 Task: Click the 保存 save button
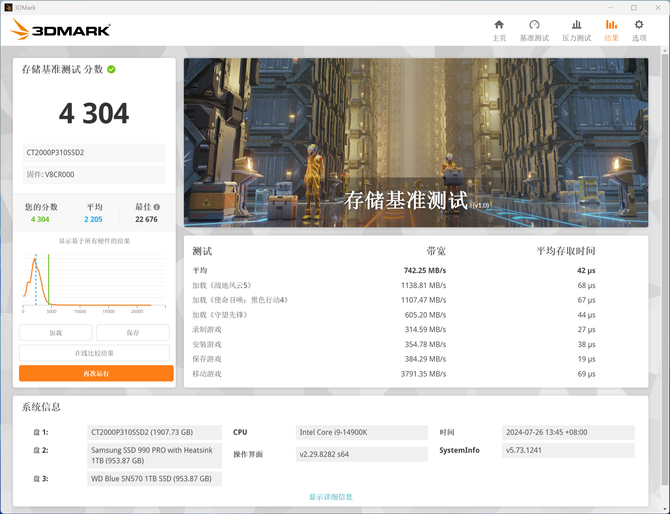pos(133,332)
